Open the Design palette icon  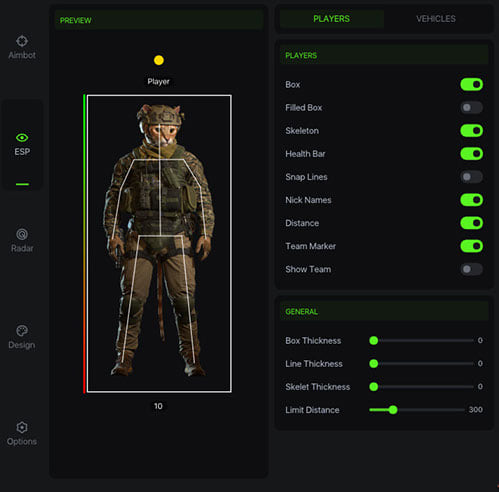point(22,331)
